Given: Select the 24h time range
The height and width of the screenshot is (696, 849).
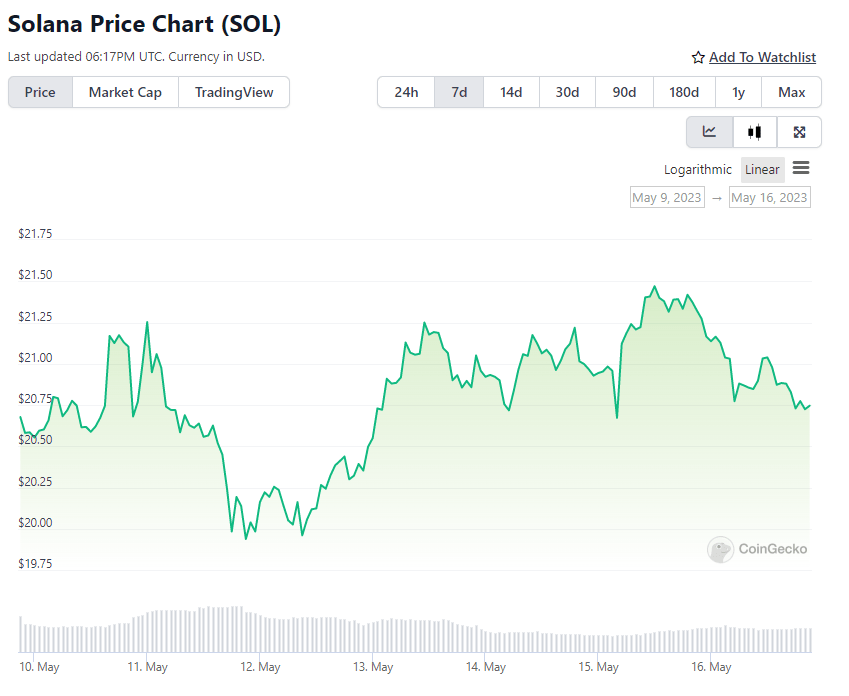Looking at the screenshot, I should point(406,92).
